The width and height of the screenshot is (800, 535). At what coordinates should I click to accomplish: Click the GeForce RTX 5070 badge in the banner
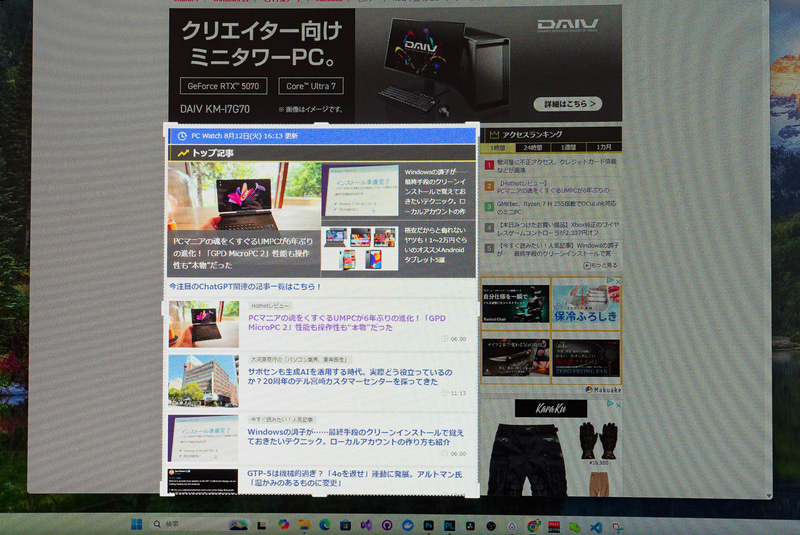pos(223,86)
